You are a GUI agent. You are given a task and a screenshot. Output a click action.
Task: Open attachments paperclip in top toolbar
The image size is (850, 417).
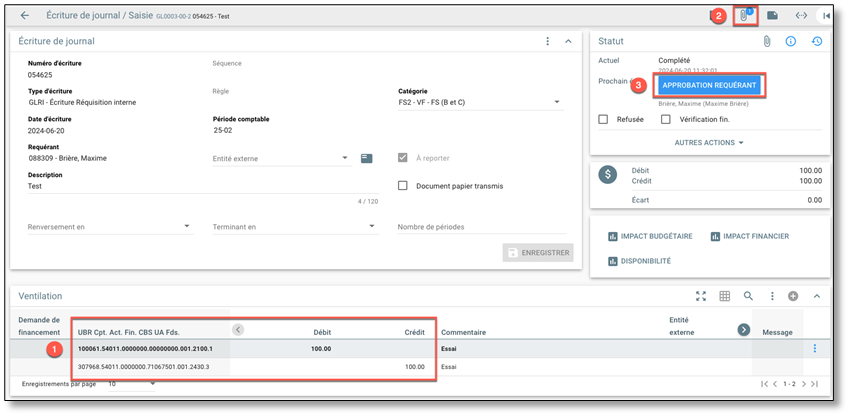tap(744, 16)
